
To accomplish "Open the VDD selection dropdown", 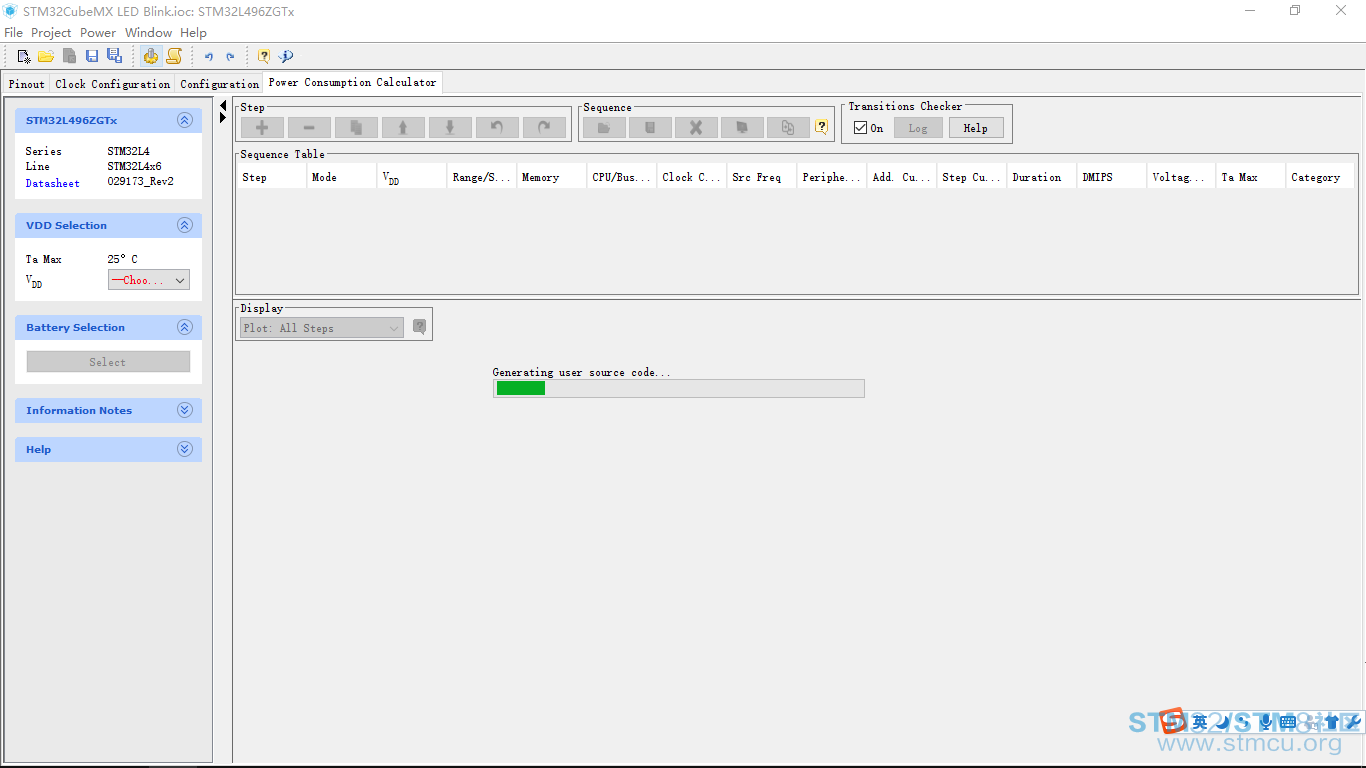I will click(148, 280).
